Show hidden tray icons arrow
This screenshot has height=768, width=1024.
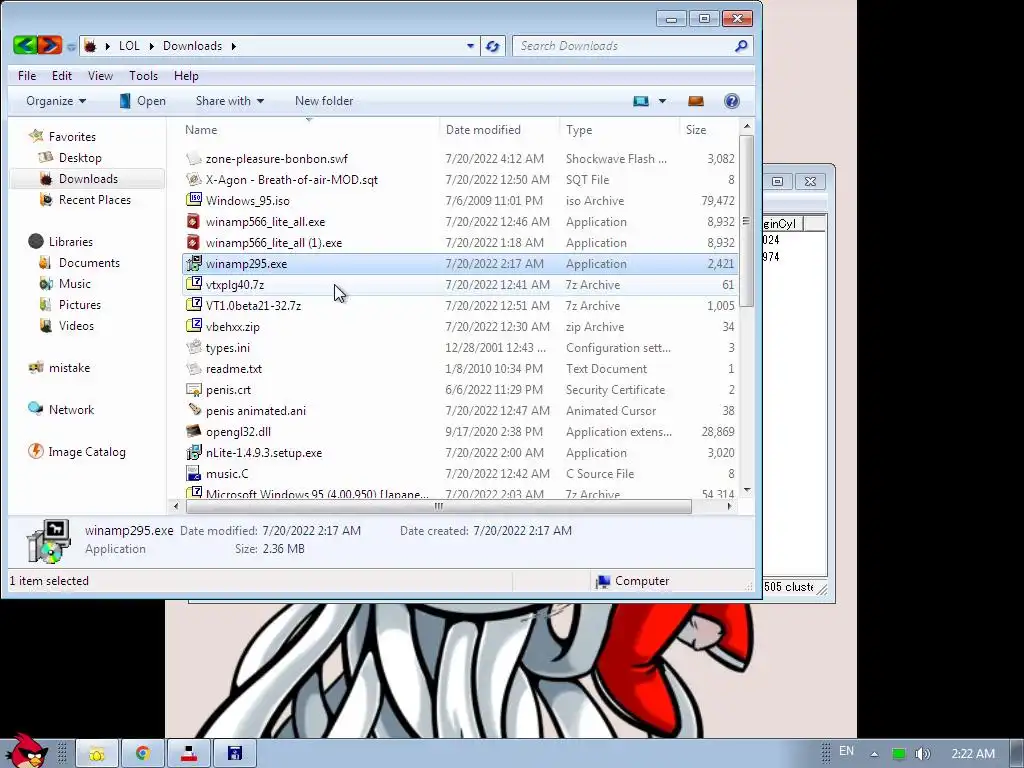coord(874,754)
